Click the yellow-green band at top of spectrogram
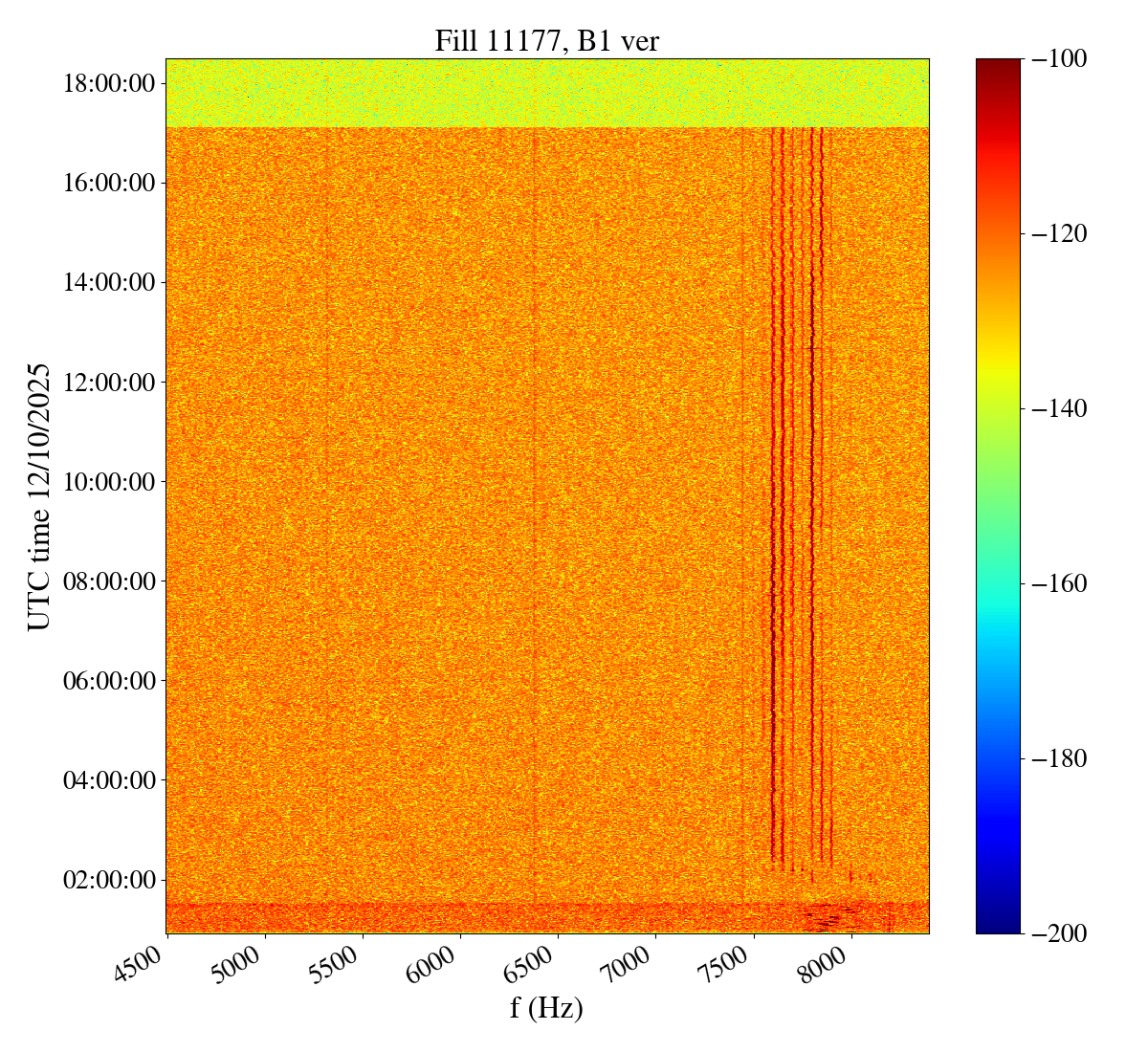This screenshot has width=1148, height=1052. [546, 93]
